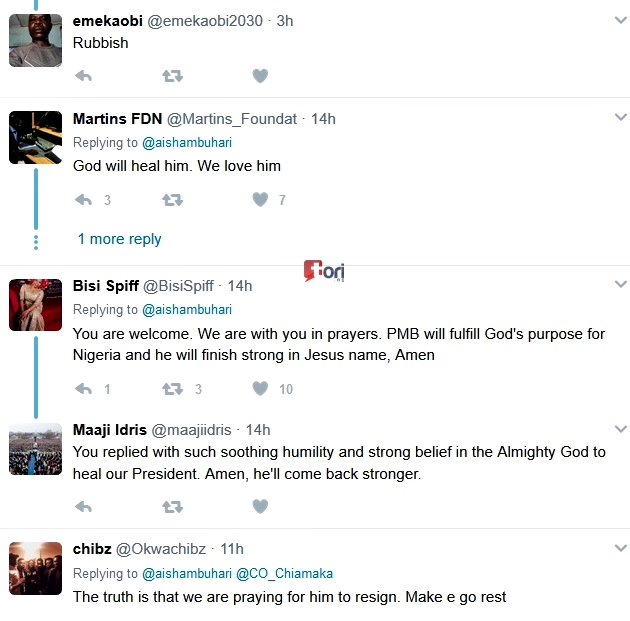630x621 pixels.
Task: Open @aishambuhari mention in Bisi Spiff's tweet
Action: click(x=186, y=310)
